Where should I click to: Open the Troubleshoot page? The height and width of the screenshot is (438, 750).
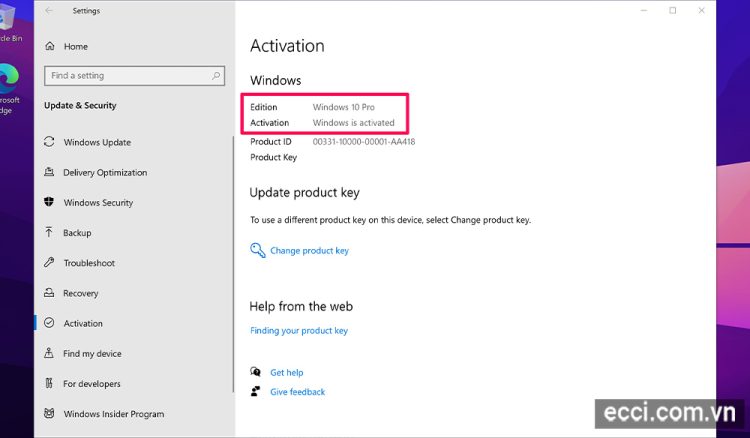(x=89, y=263)
